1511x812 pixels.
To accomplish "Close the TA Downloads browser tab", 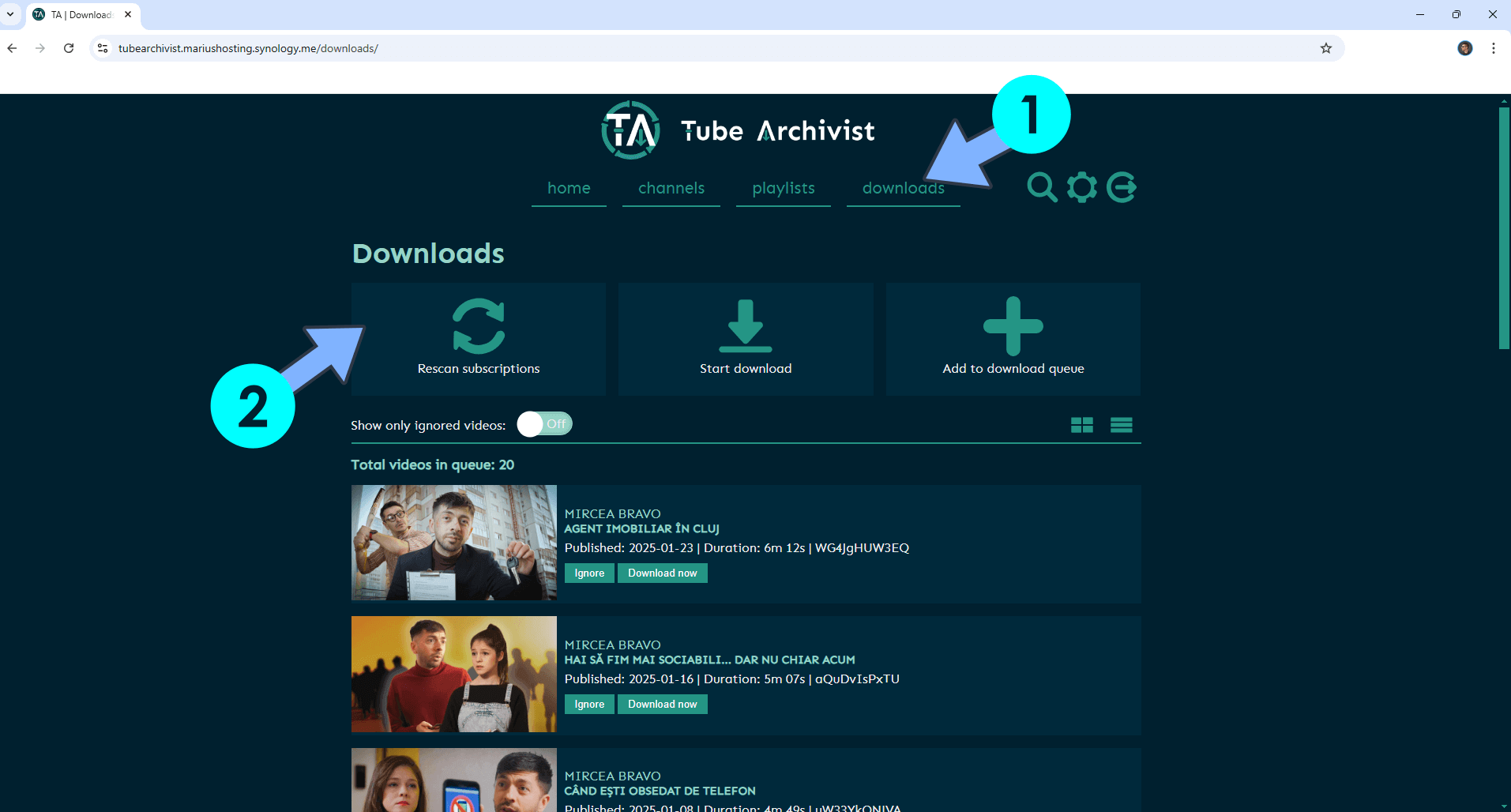I will 128,14.
